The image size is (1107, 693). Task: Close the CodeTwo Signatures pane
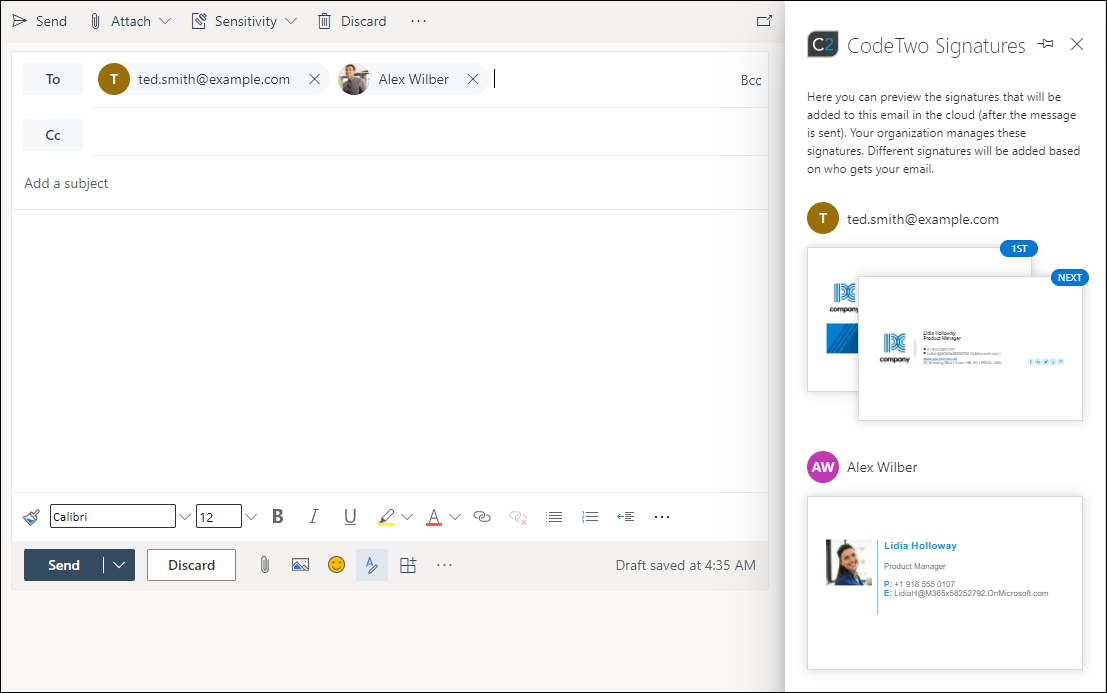point(1077,44)
